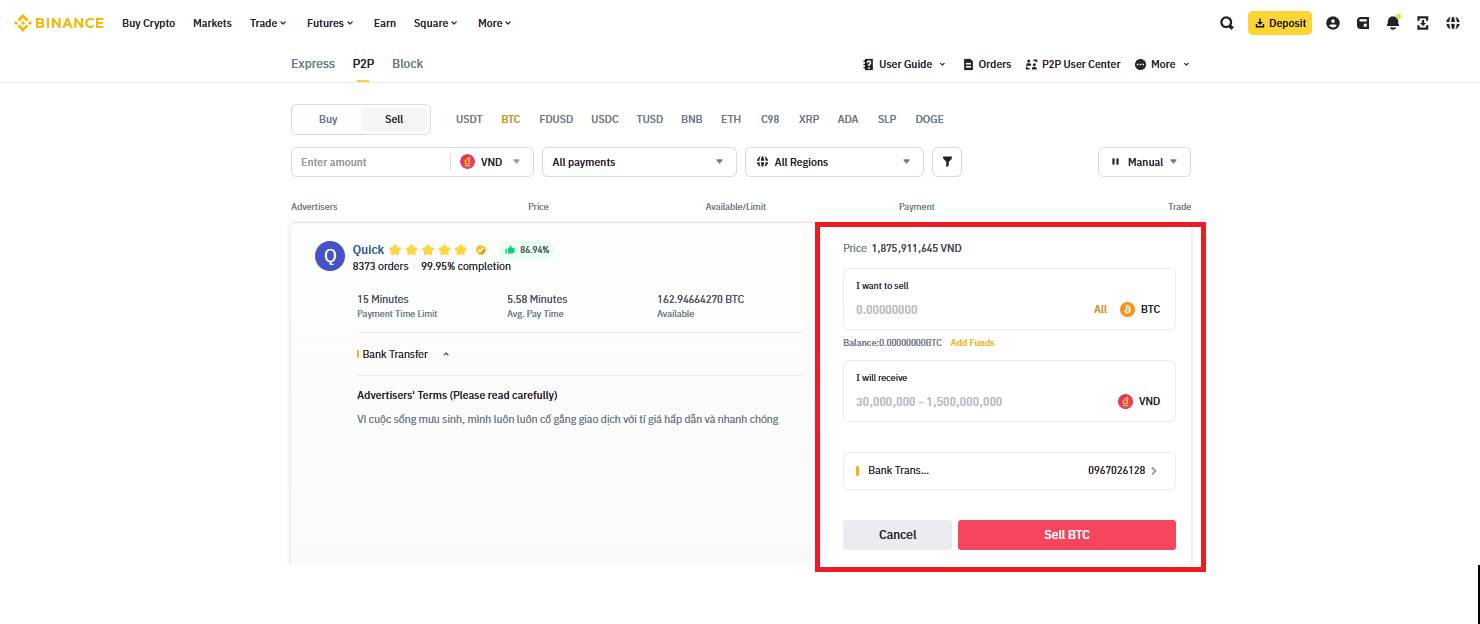Go to Buy Crypto
This screenshot has width=1480, height=624.
coord(148,23)
